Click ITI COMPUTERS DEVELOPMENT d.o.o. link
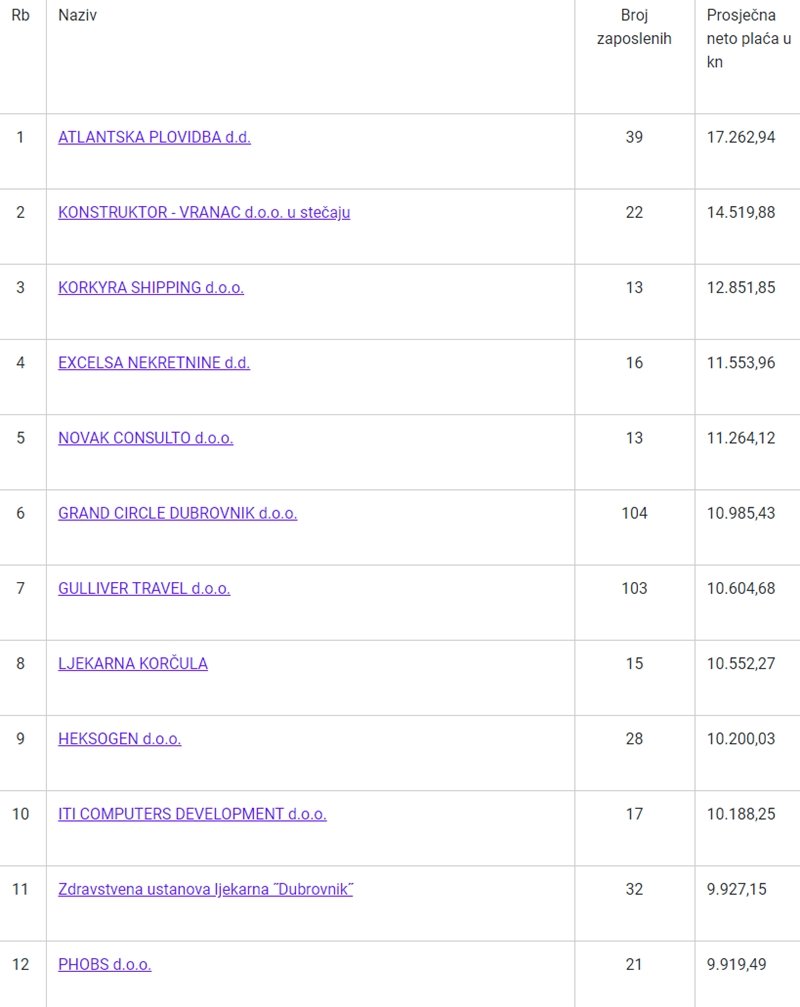The image size is (800, 1007). coord(192,814)
